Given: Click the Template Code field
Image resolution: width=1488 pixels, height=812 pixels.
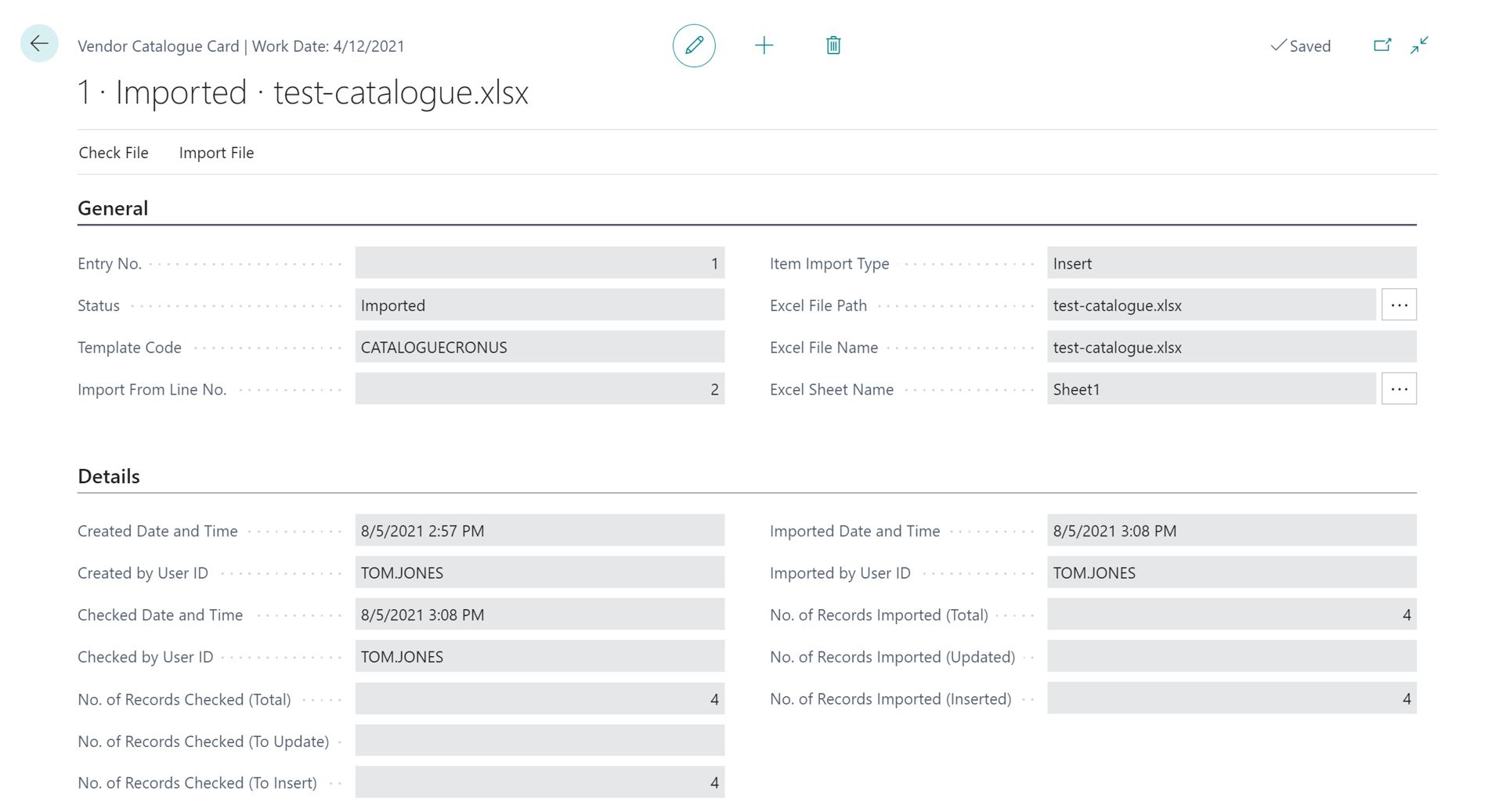Looking at the screenshot, I should [x=539, y=347].
